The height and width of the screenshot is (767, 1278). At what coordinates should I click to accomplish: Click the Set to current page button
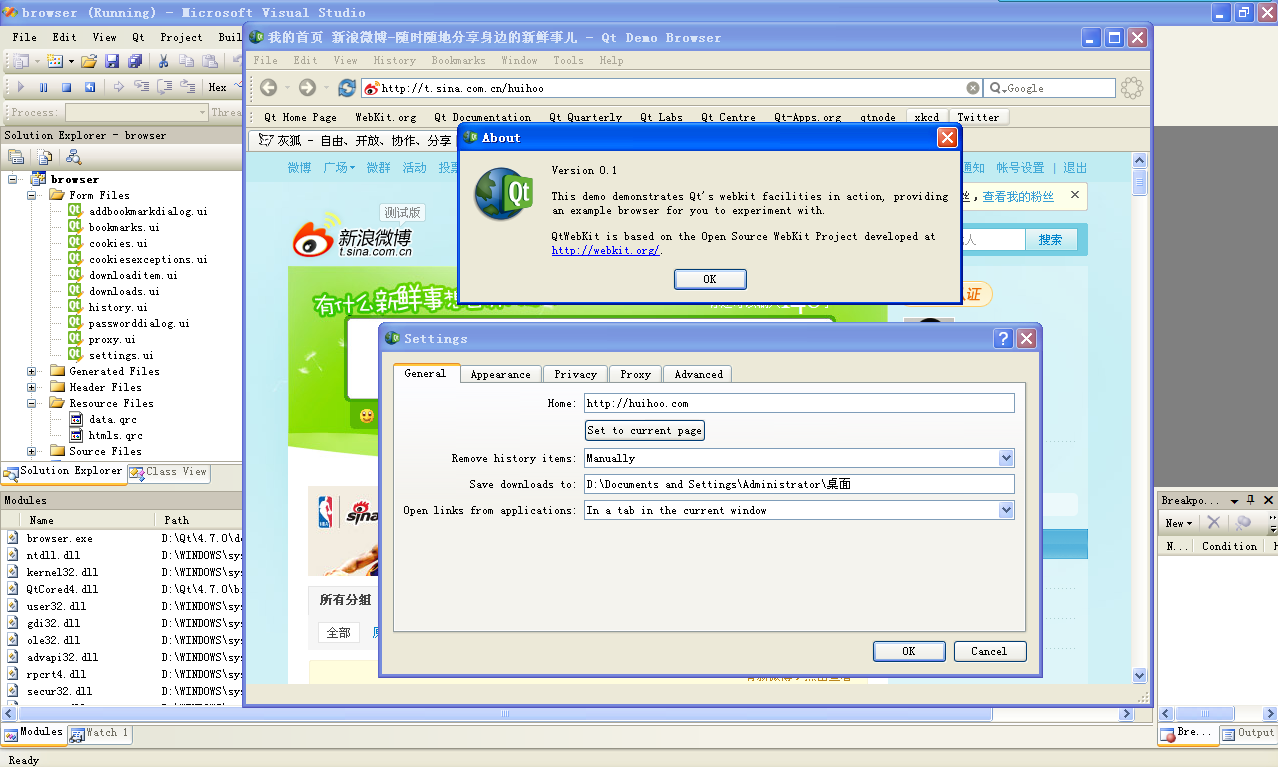tap(645, 430)
